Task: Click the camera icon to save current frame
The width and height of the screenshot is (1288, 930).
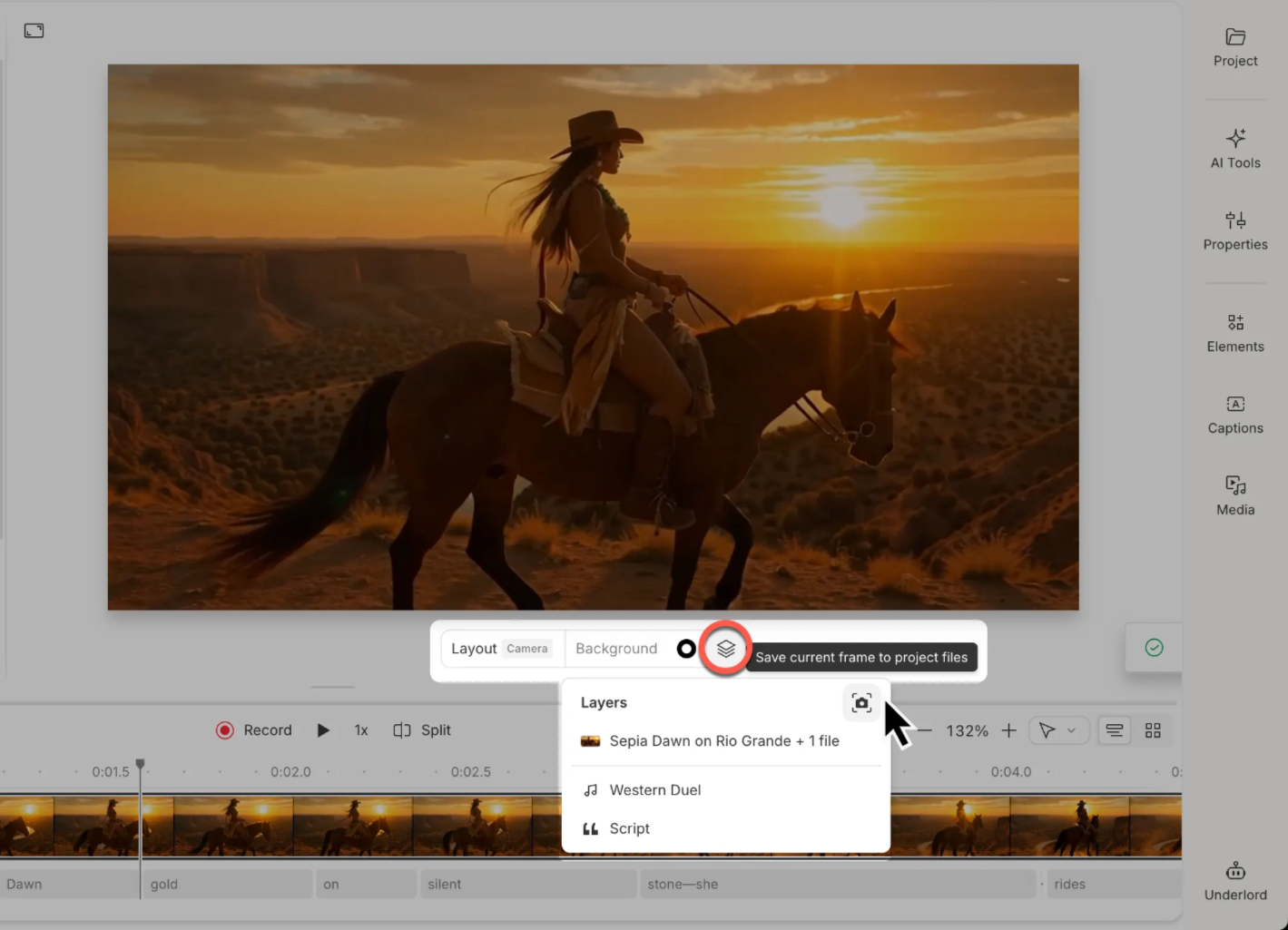Action: [x=860, y=702]
